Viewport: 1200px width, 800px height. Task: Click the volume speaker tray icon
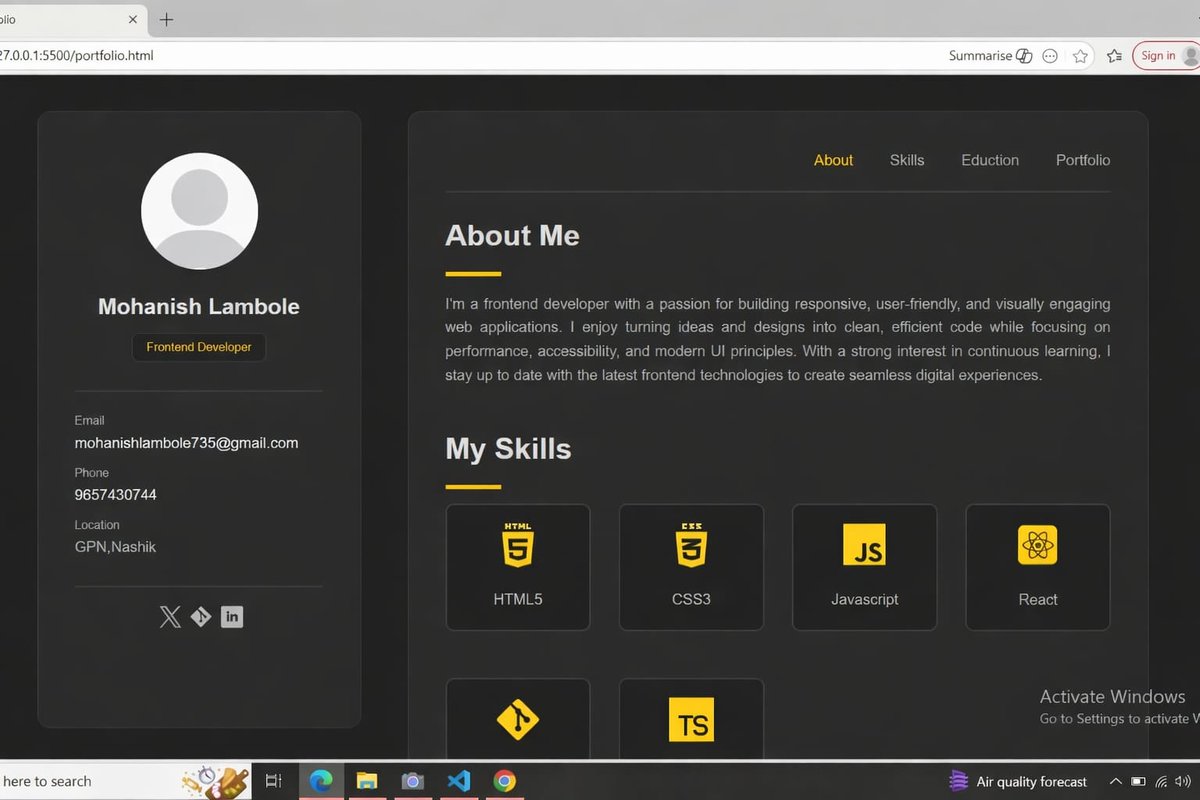click(x=1185, y=781)
